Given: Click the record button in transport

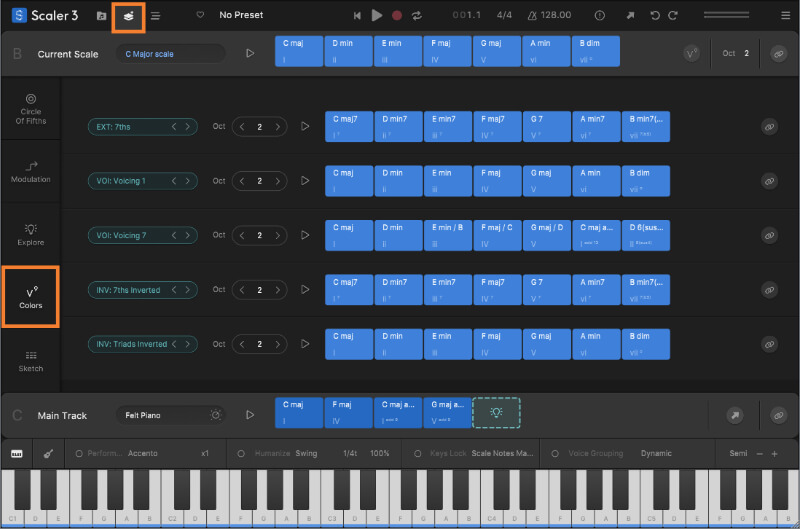Looking at the screenshot, I should (x=396, y=15).
